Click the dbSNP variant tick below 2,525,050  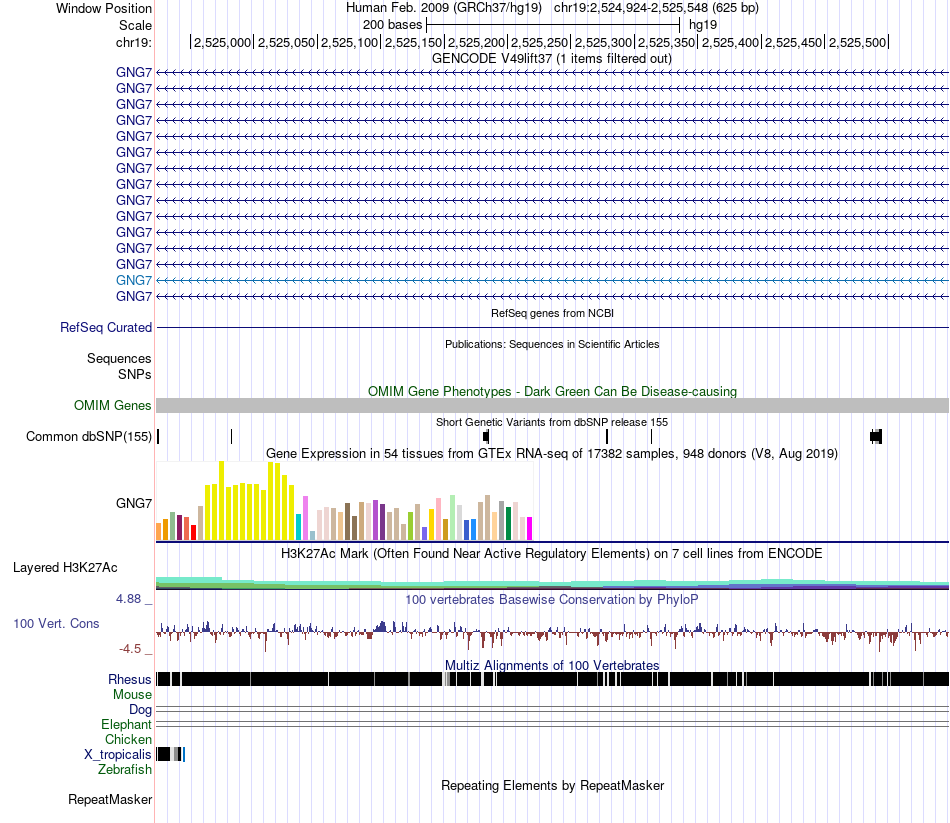coord(231,436)
